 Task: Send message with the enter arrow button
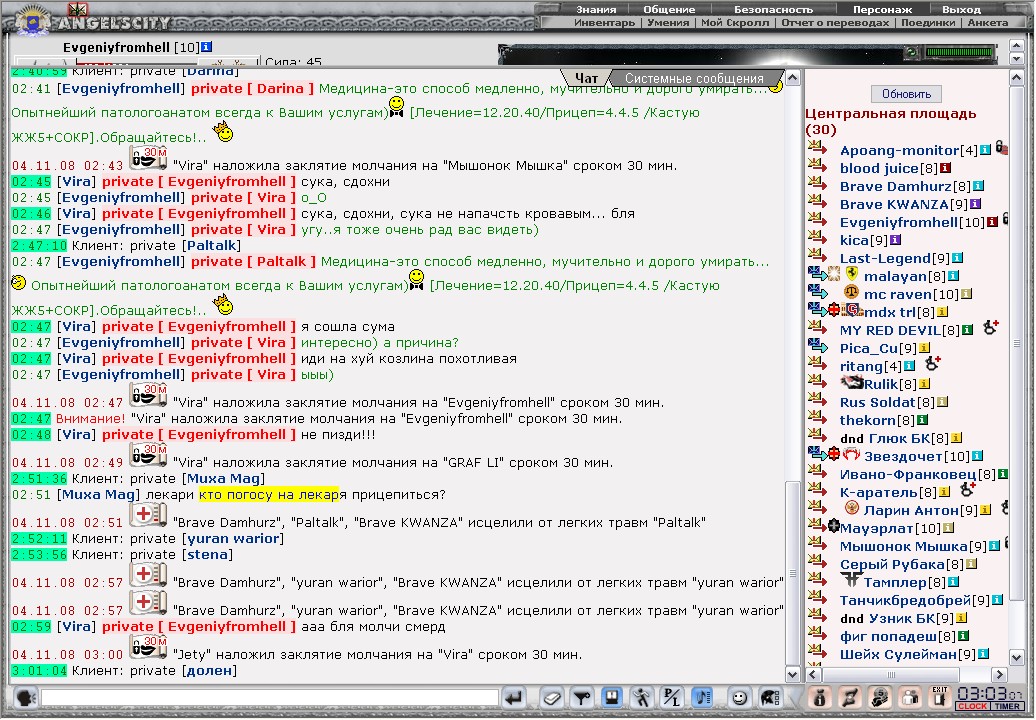tap(514, 698)
